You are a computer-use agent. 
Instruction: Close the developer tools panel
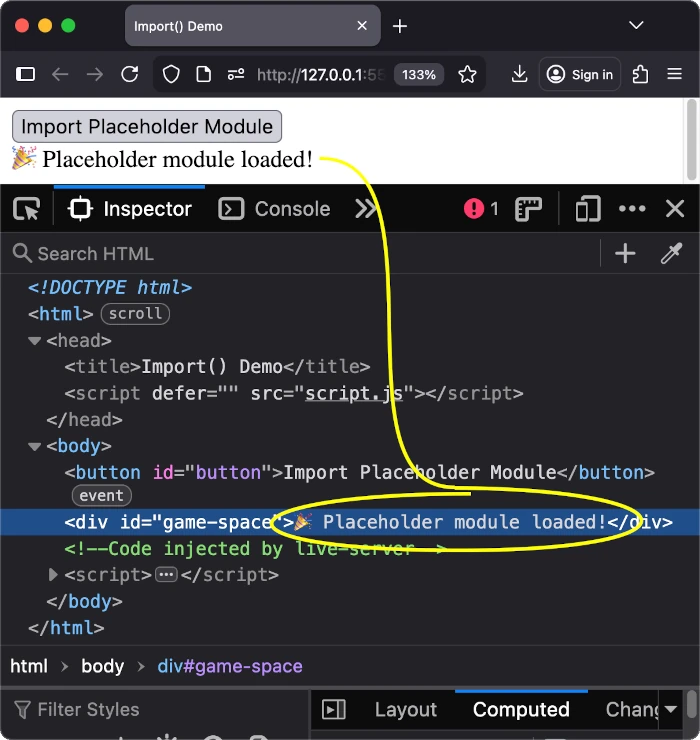(675, 208)
